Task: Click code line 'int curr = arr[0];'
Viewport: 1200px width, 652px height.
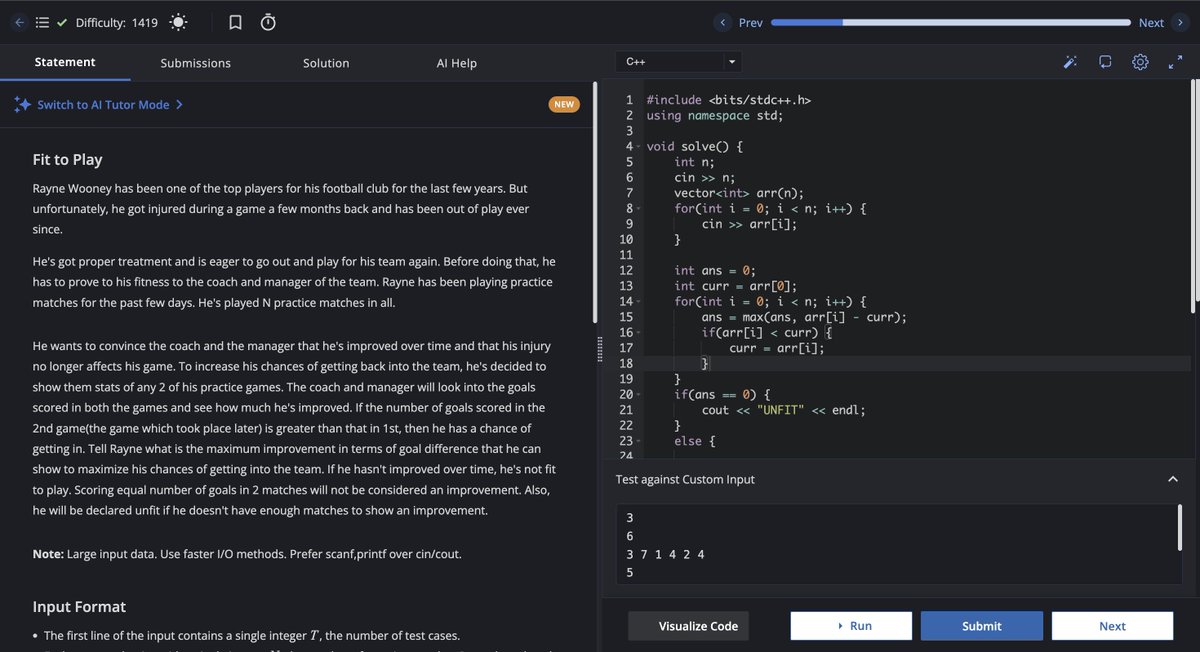Action: [x=735, y=286]
